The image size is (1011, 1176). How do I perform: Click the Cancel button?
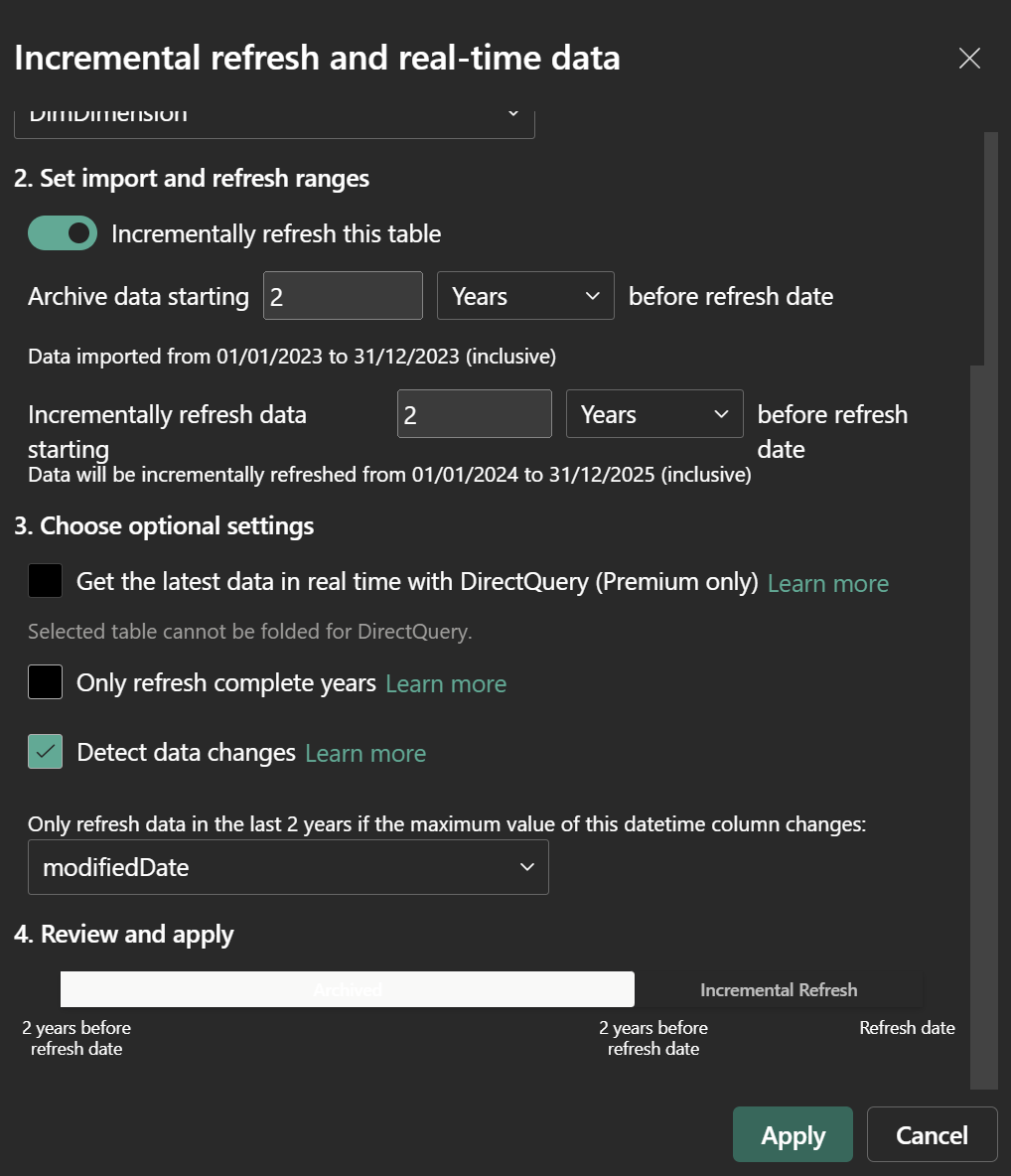932,1134
